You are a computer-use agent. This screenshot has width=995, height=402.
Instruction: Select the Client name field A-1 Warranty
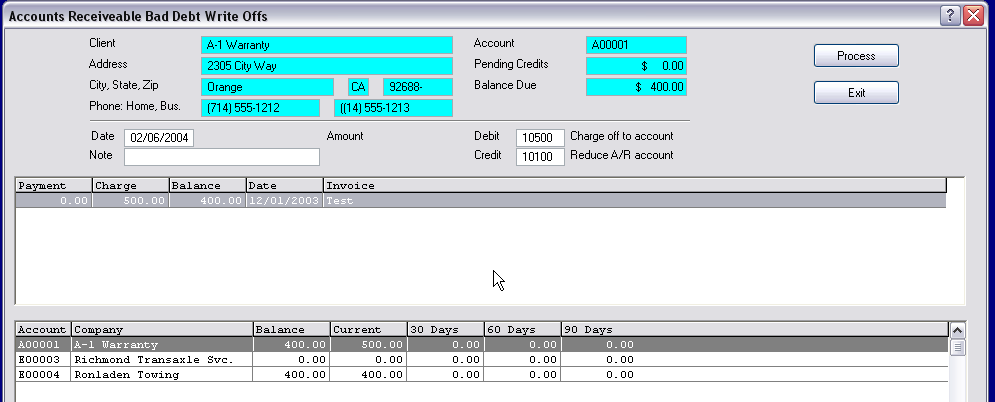tap(327, 45)
